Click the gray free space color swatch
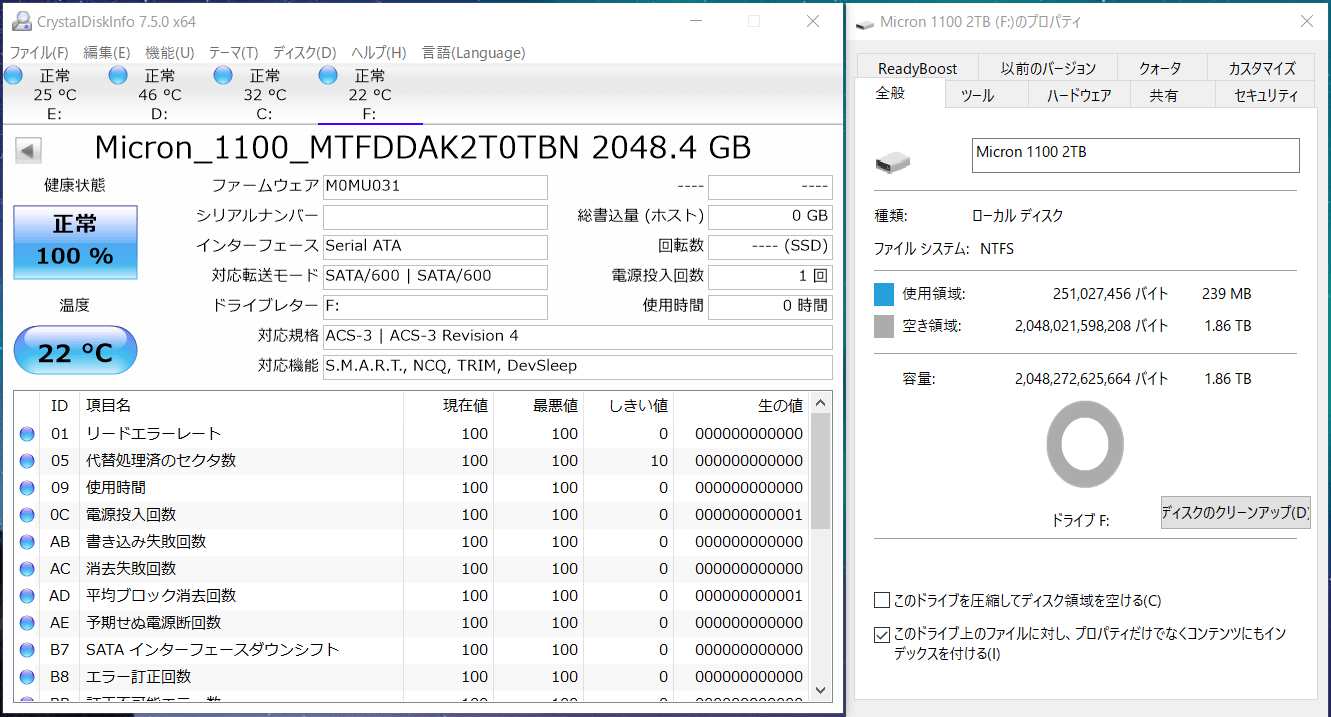 pyautogui.click(x=883, y=326)
